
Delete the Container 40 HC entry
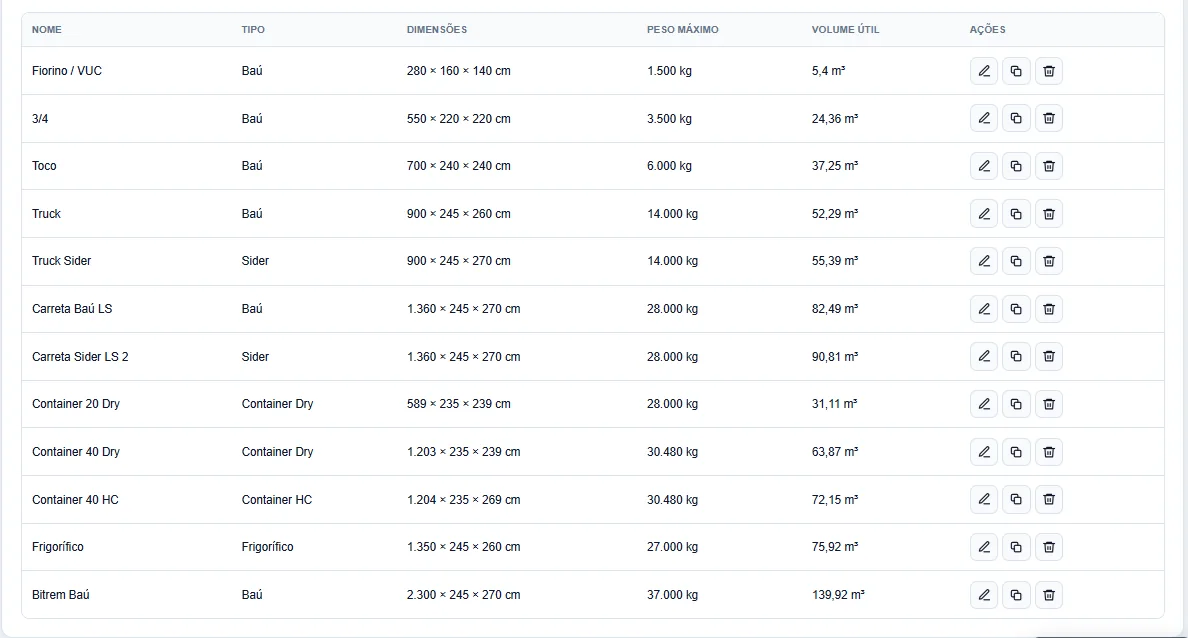(1049, 499)
